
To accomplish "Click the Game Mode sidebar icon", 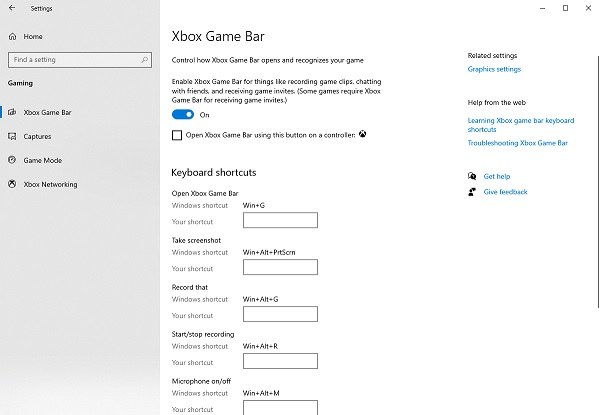I will click(x=12, y=160).
